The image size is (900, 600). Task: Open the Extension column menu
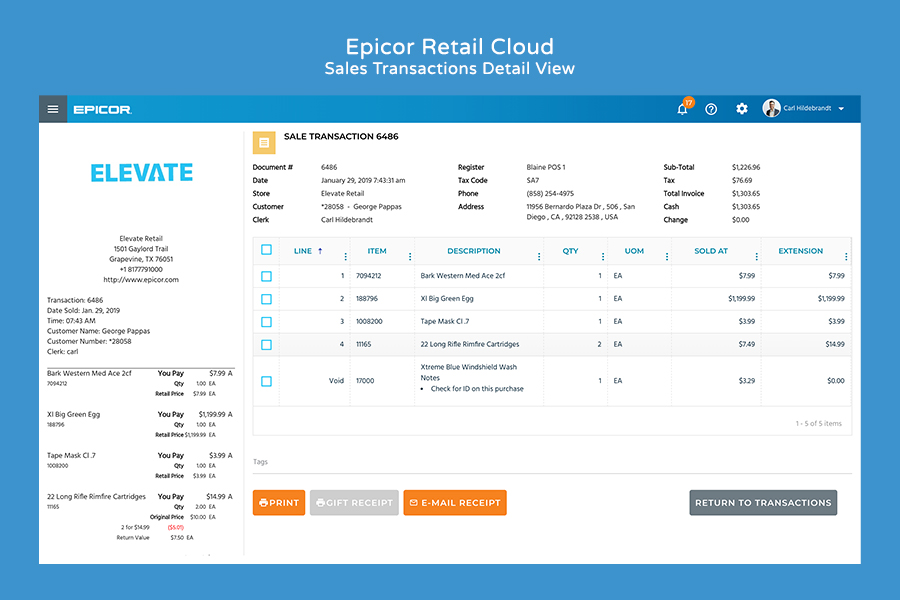846,256
